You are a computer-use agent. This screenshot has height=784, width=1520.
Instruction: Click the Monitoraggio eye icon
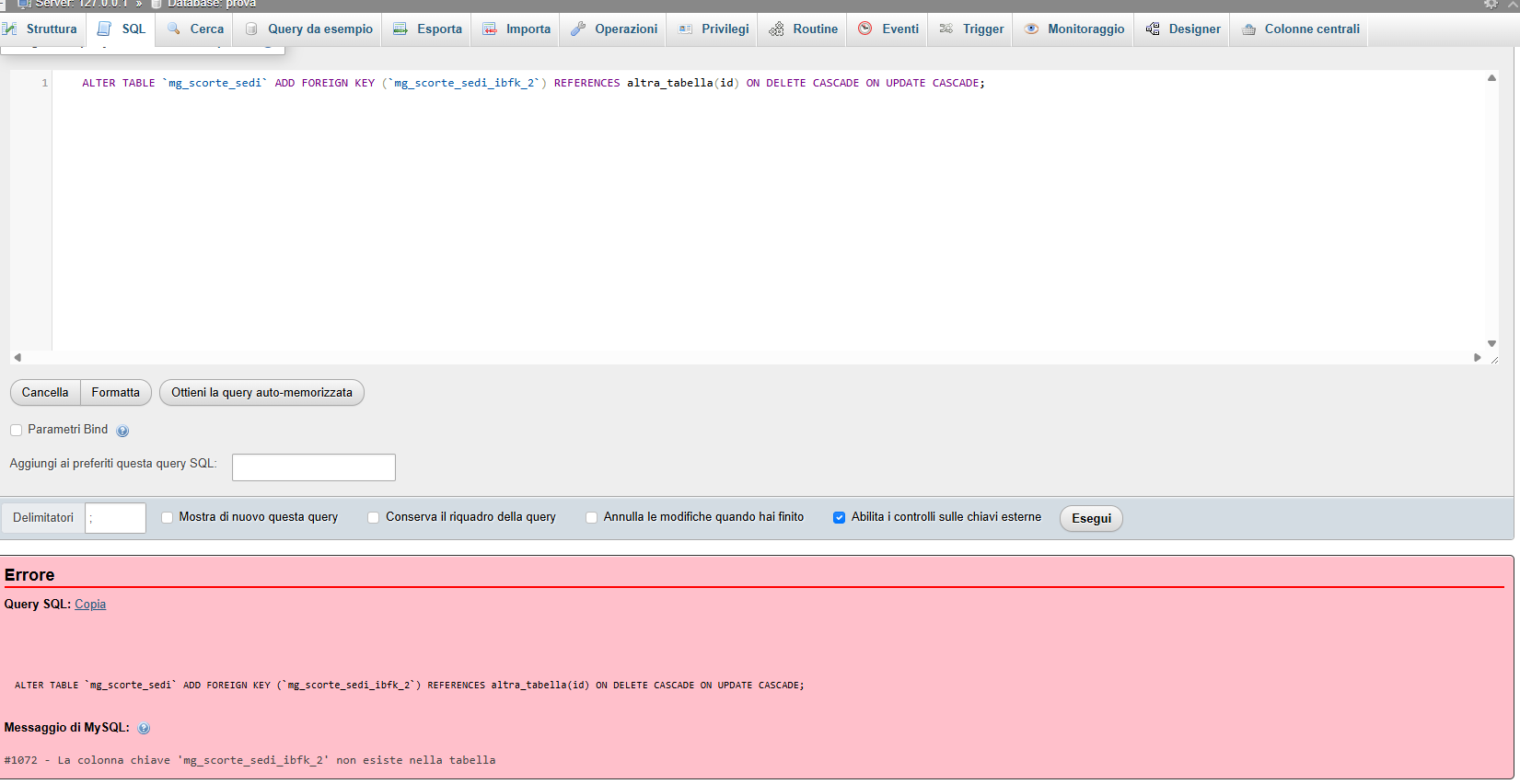1031,29
